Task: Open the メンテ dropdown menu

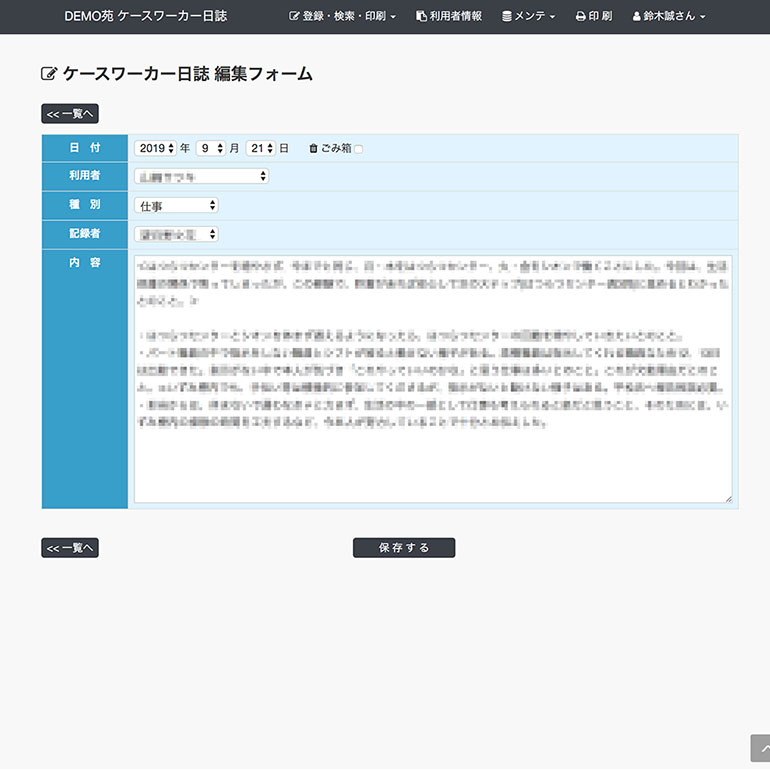Action: [x=528, y=16]
